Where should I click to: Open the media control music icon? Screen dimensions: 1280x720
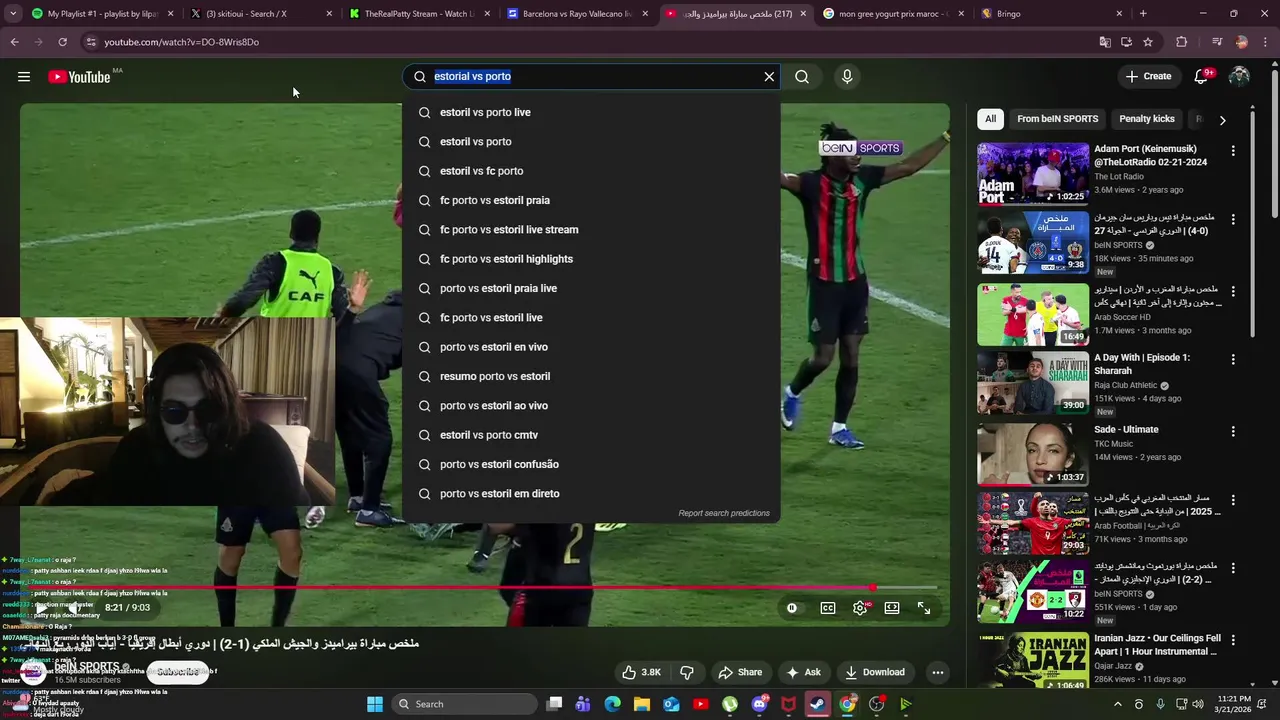(x=1216, y=42)
